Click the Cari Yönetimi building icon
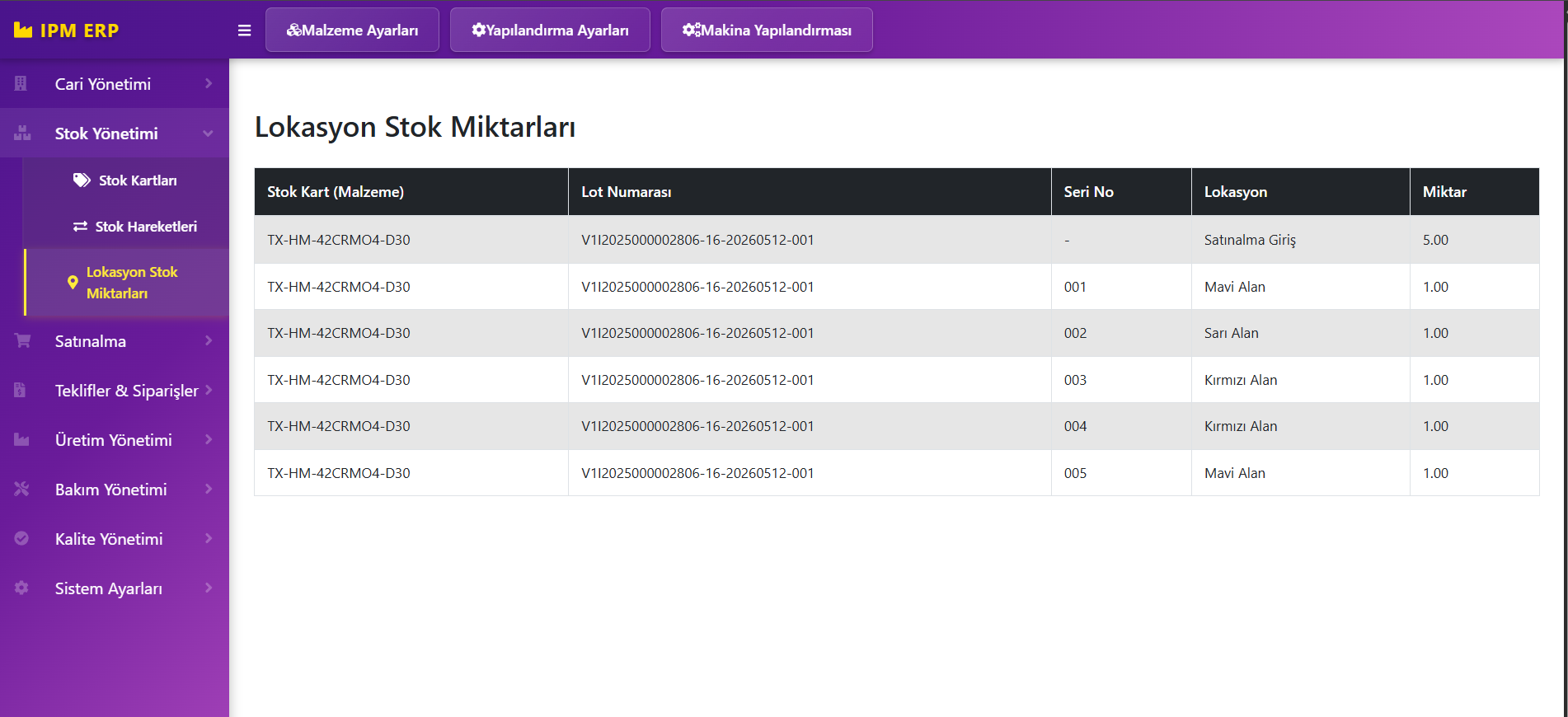Screen dimensions: 1568x717 [21, 83]
